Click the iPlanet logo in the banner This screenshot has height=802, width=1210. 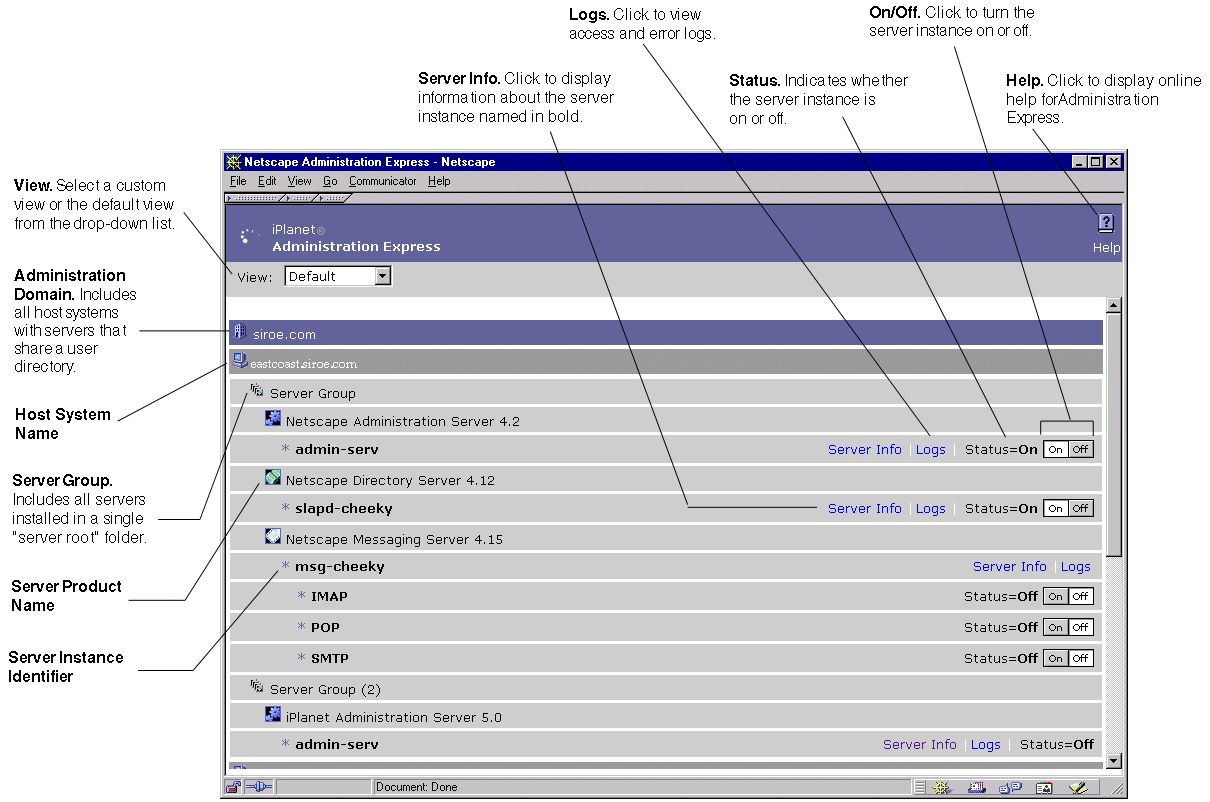tap(248, 237)
